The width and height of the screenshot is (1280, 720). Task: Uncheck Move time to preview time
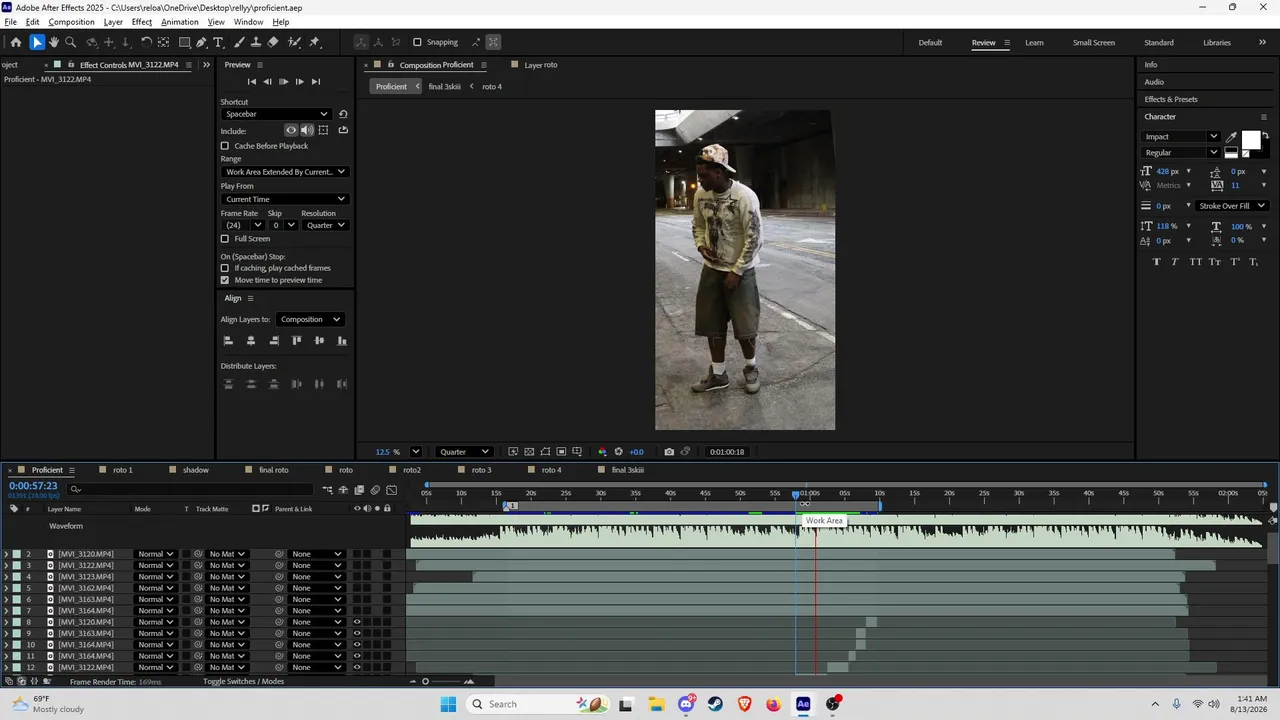(x=225, y=280)
